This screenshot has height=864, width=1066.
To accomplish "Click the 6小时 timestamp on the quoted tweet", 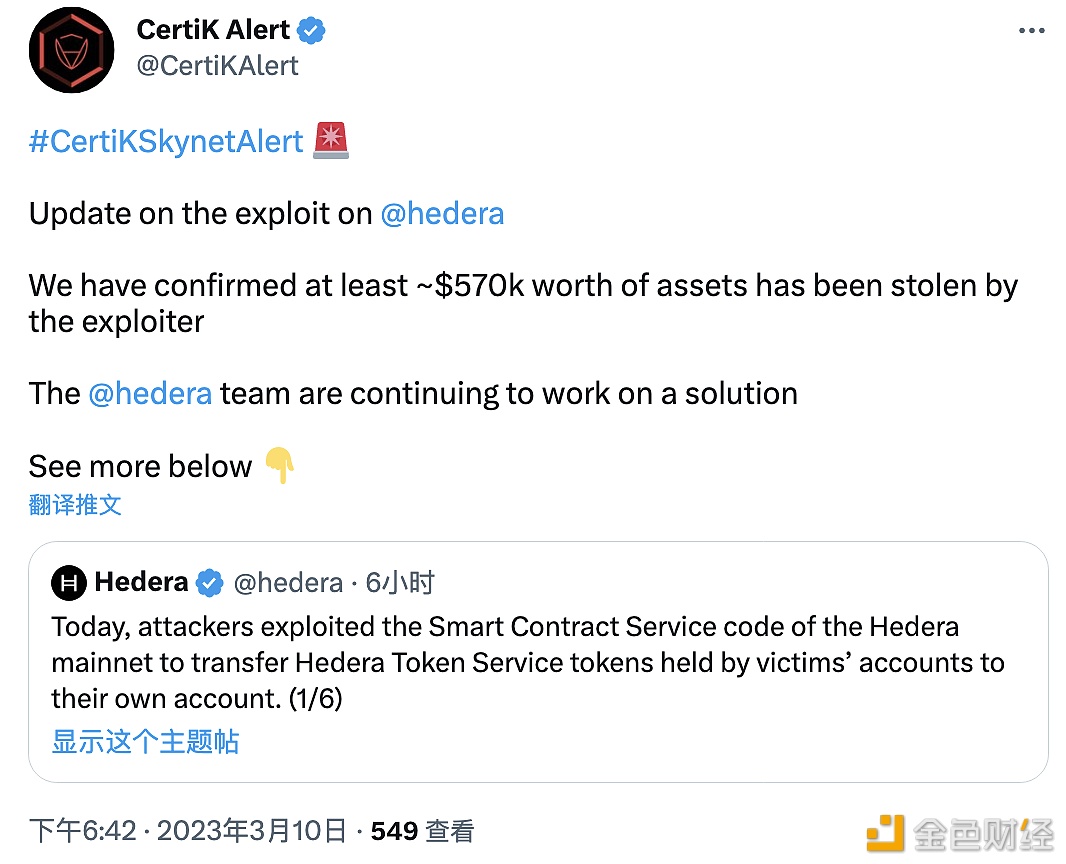I will point(400,583).
